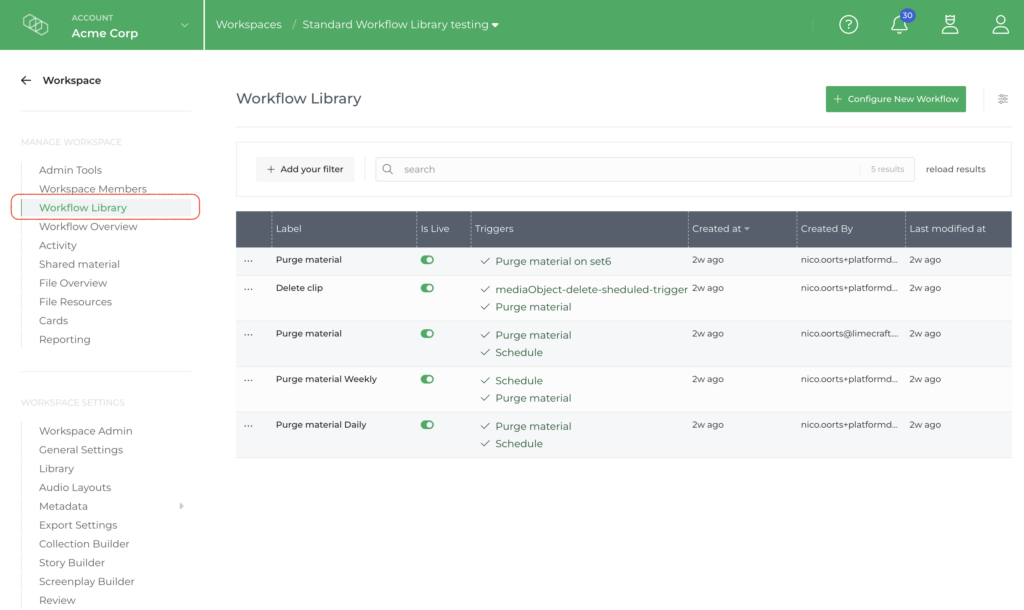Expand the Metadata submenu arrow
The height and width of the screenshot is (610, 1024).
(x=182, y=506)
